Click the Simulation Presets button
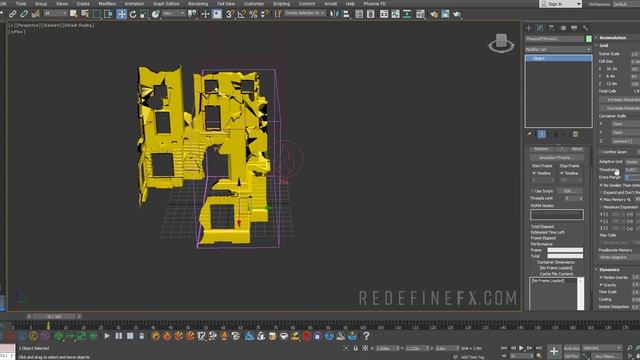 [557, 158]
